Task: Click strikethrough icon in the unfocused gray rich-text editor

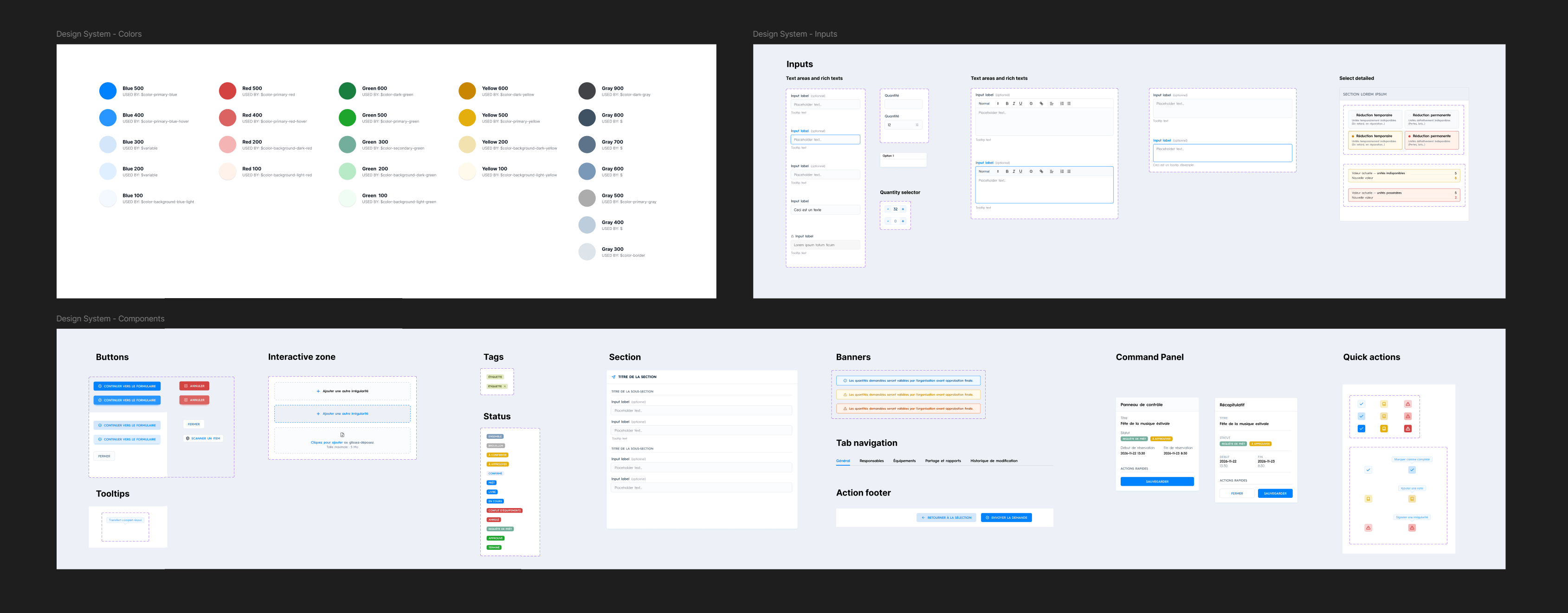Action: click(1031, 104)
